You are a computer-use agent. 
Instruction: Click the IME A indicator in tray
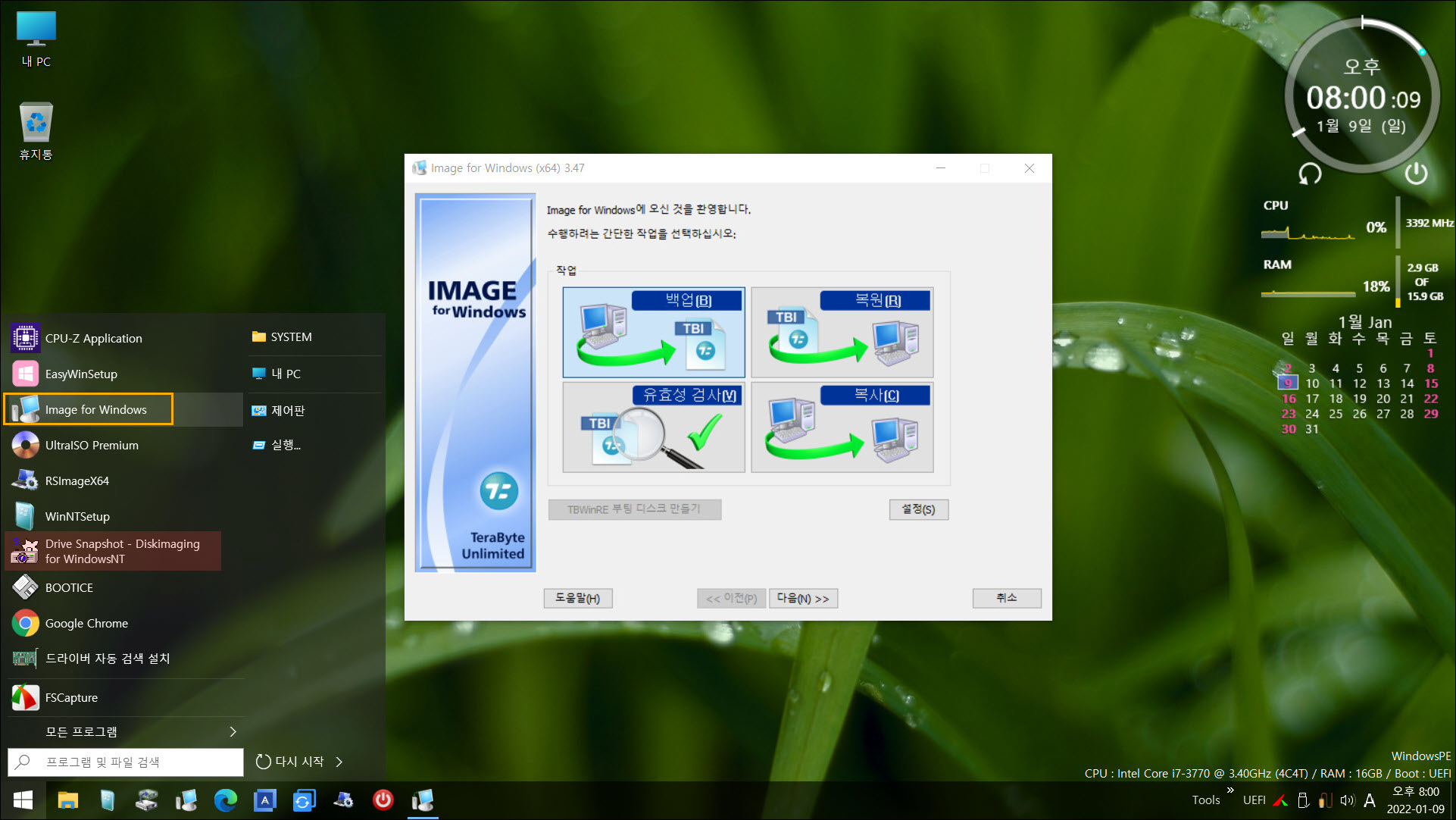tap(1370, 800)
